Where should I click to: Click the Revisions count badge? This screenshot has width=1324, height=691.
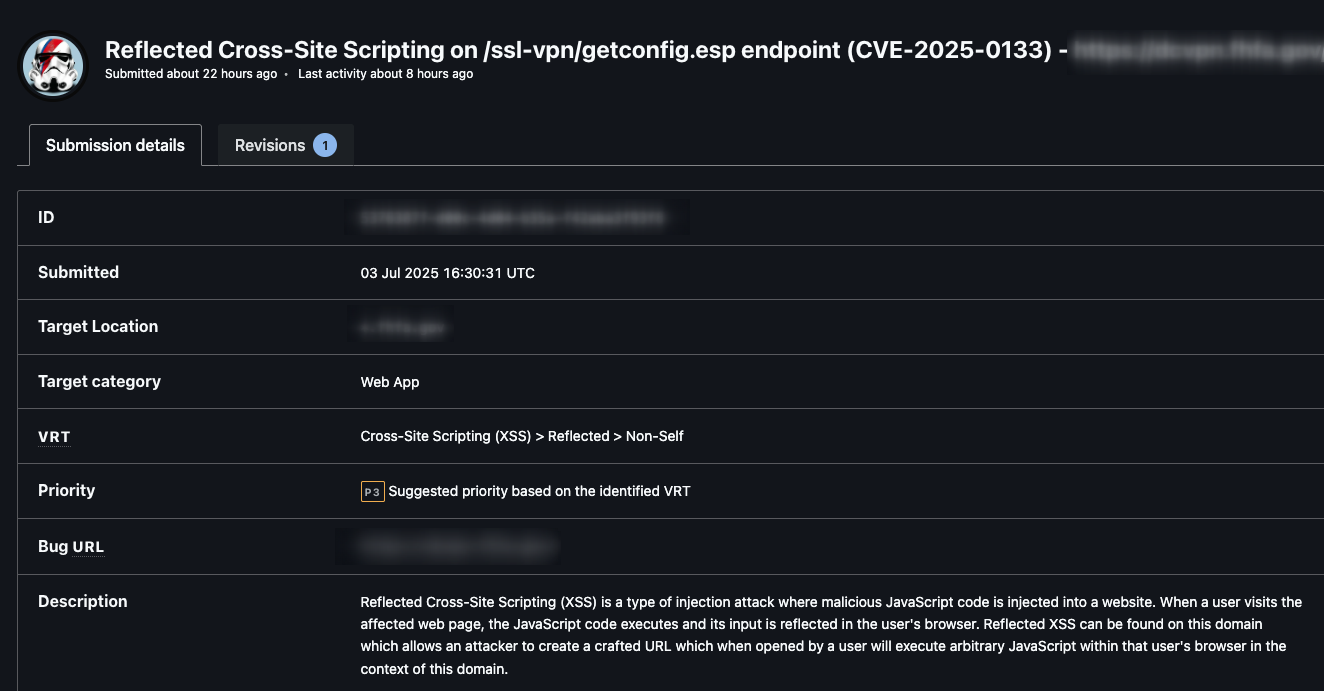click(325, 145)
